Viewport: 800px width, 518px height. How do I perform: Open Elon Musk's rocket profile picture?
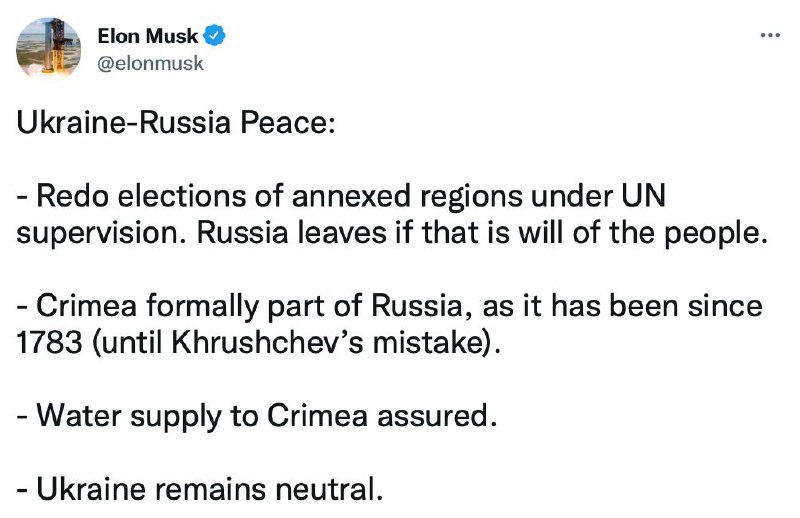pyautogui.click(x=48, y=48)
